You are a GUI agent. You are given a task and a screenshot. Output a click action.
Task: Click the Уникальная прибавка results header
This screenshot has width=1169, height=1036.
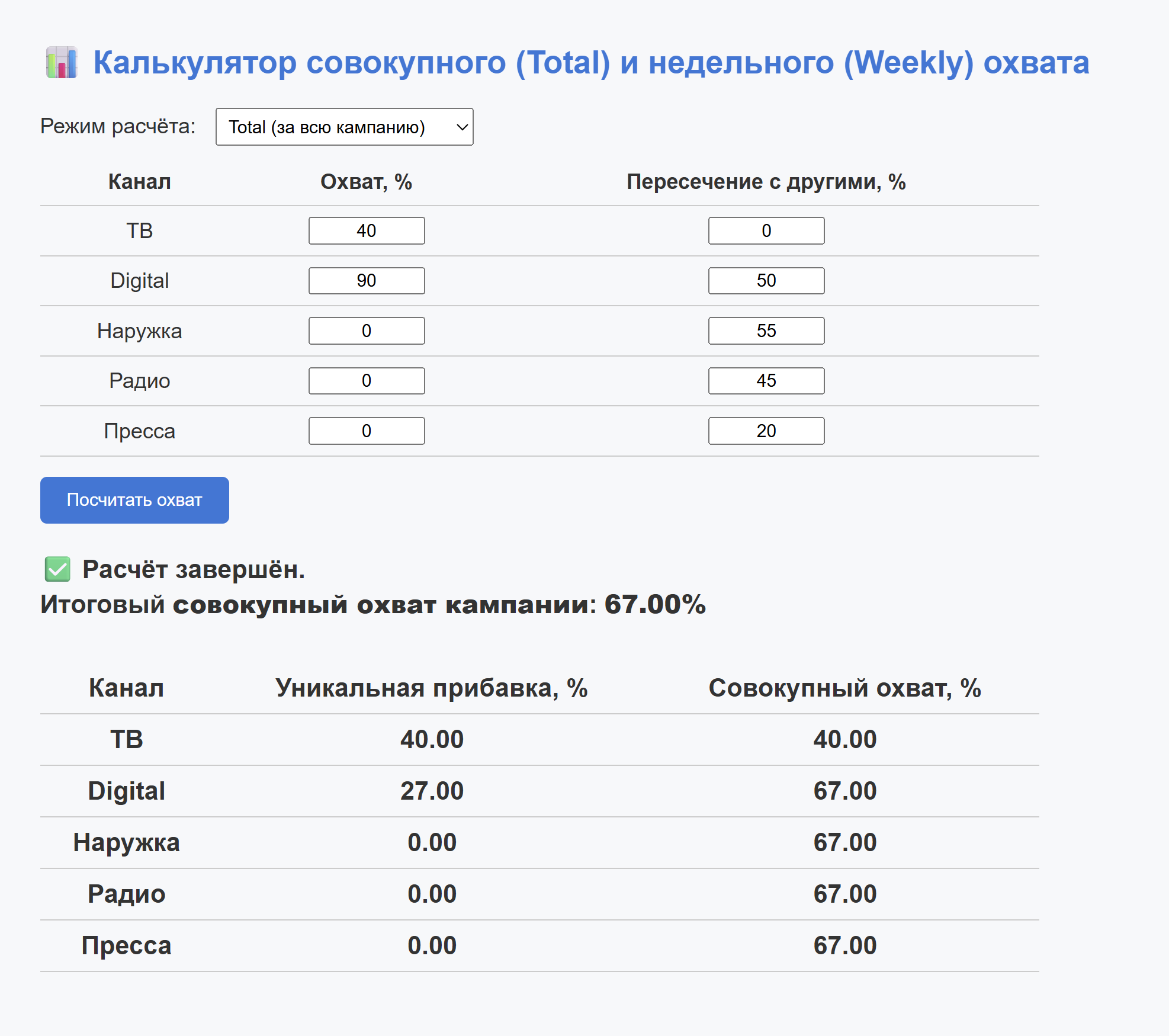pos(431,688)
